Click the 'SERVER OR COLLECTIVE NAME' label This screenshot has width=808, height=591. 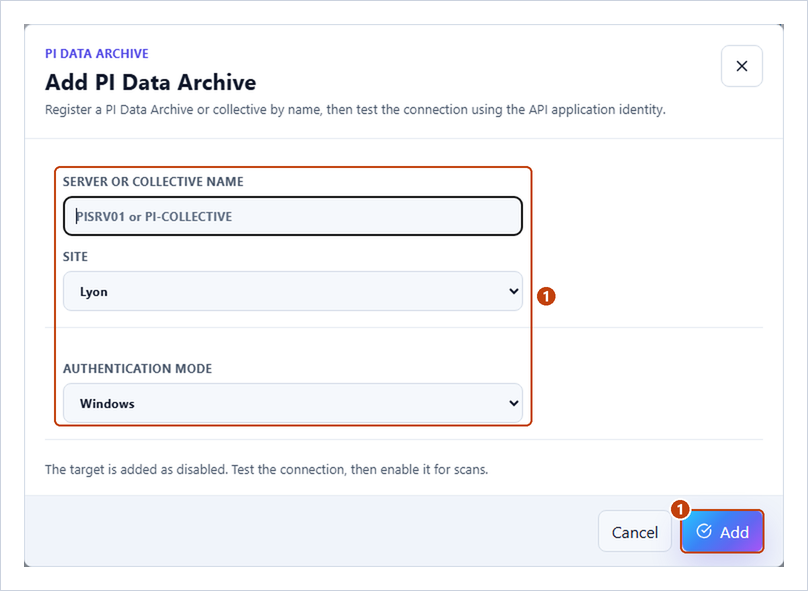pyautogui.click(x=153, y=182)
